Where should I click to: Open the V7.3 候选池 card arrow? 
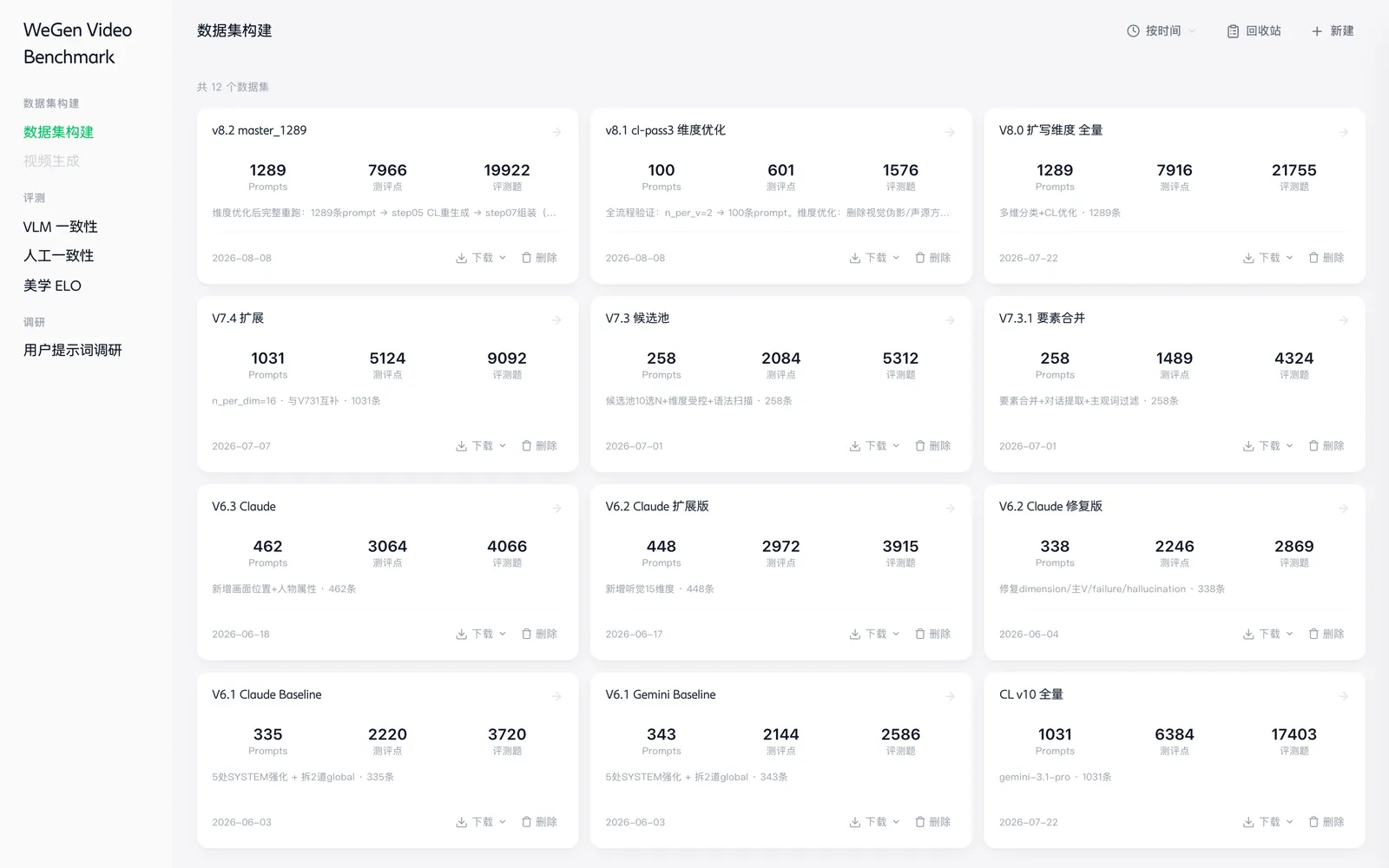pyautogui.click(x=950, y=320)
